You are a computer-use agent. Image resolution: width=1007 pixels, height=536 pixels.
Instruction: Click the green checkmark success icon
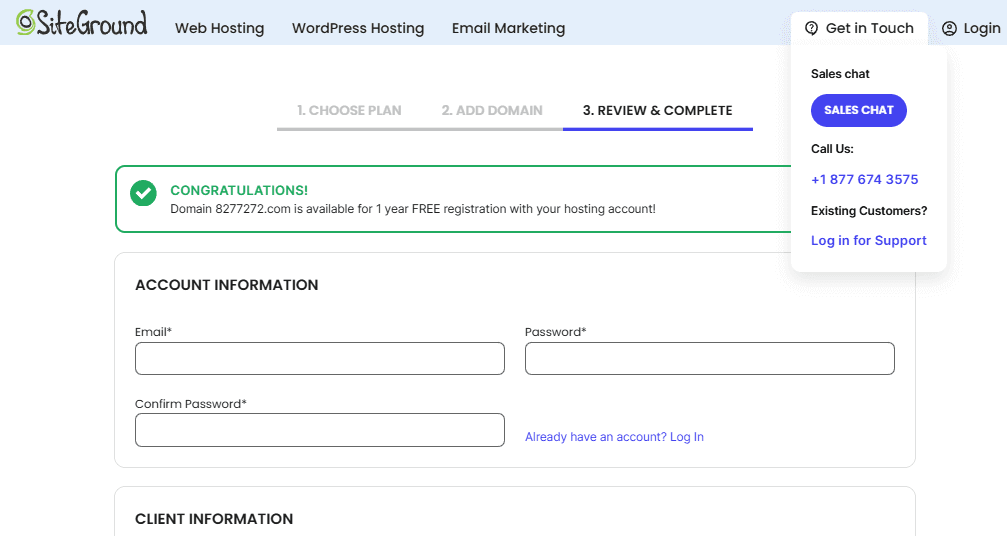click(144, 193)
